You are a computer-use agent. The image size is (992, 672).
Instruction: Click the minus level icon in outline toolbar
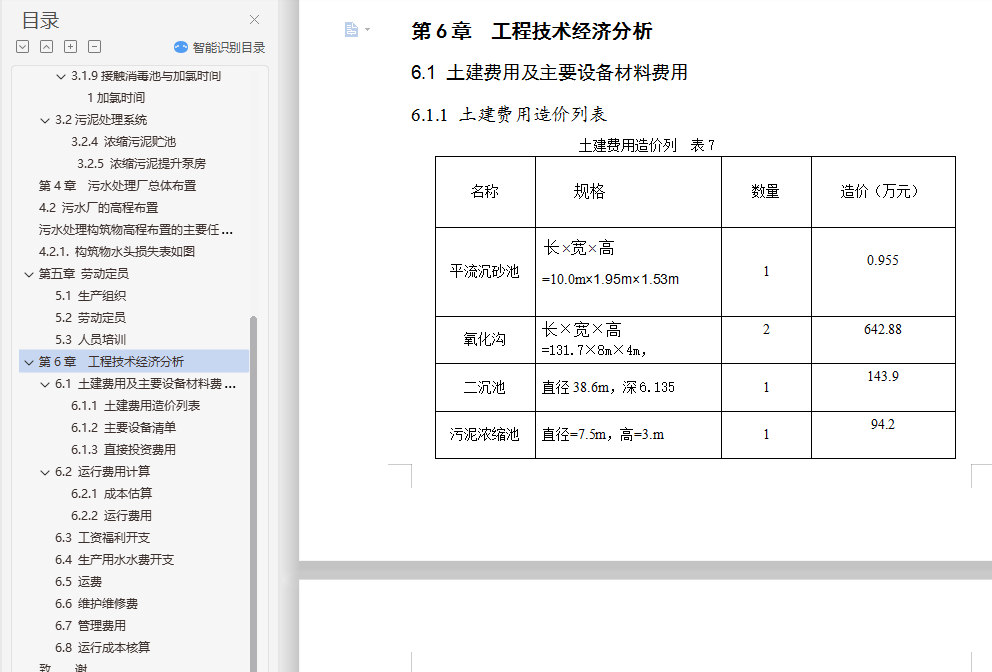94,47
